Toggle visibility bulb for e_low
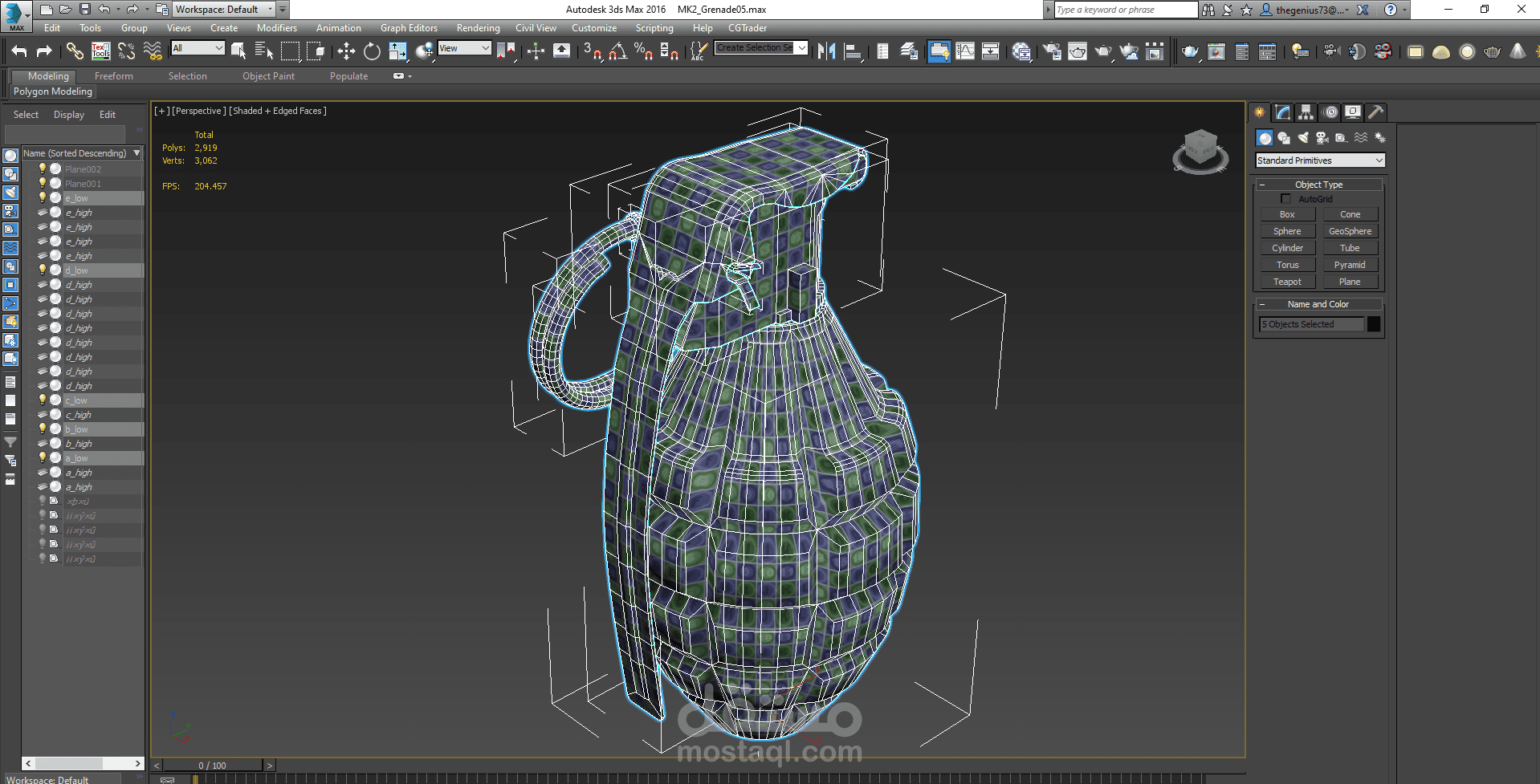 [x=43, y=197]
